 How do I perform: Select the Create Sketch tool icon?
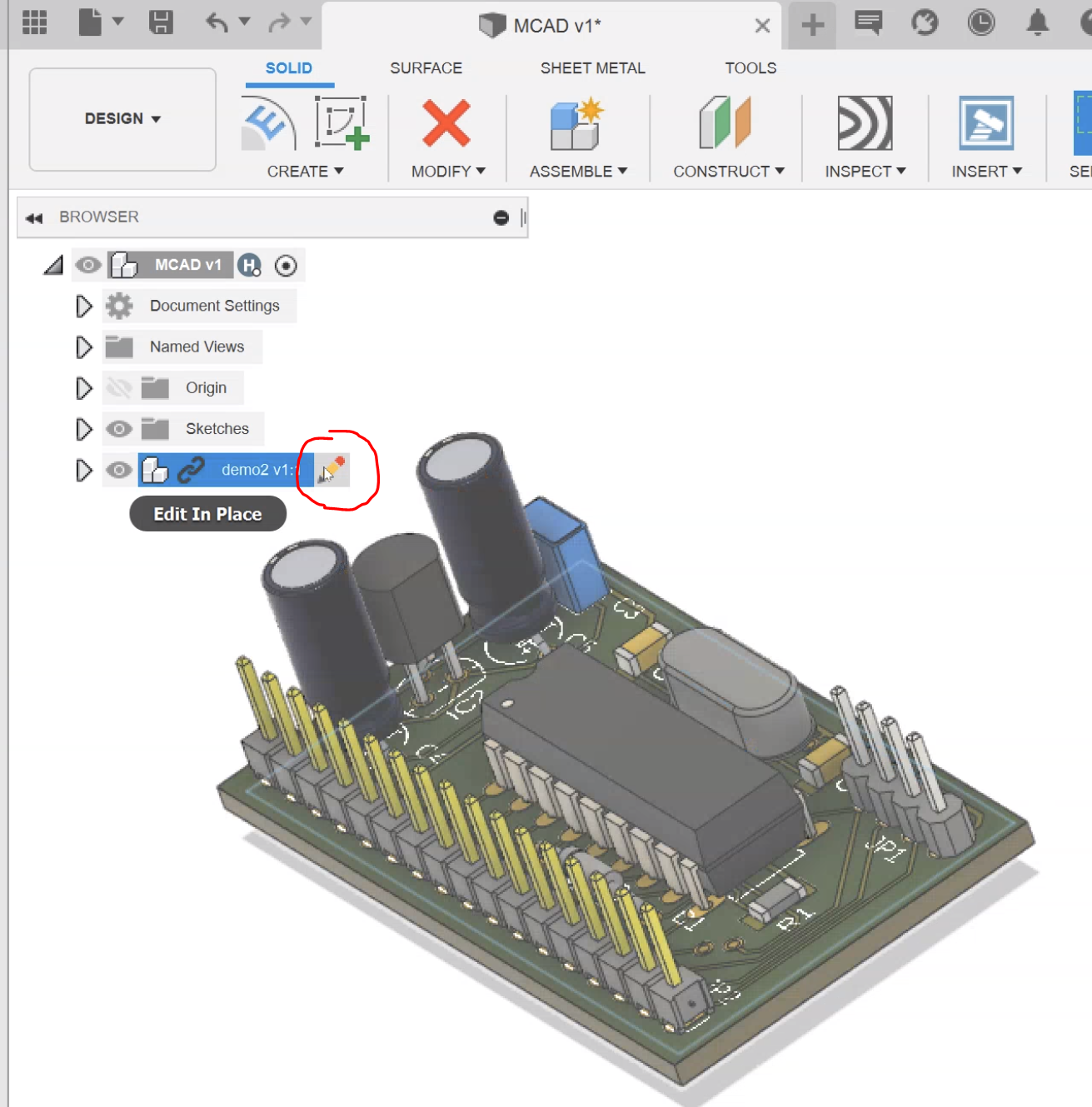coord(341,125)
